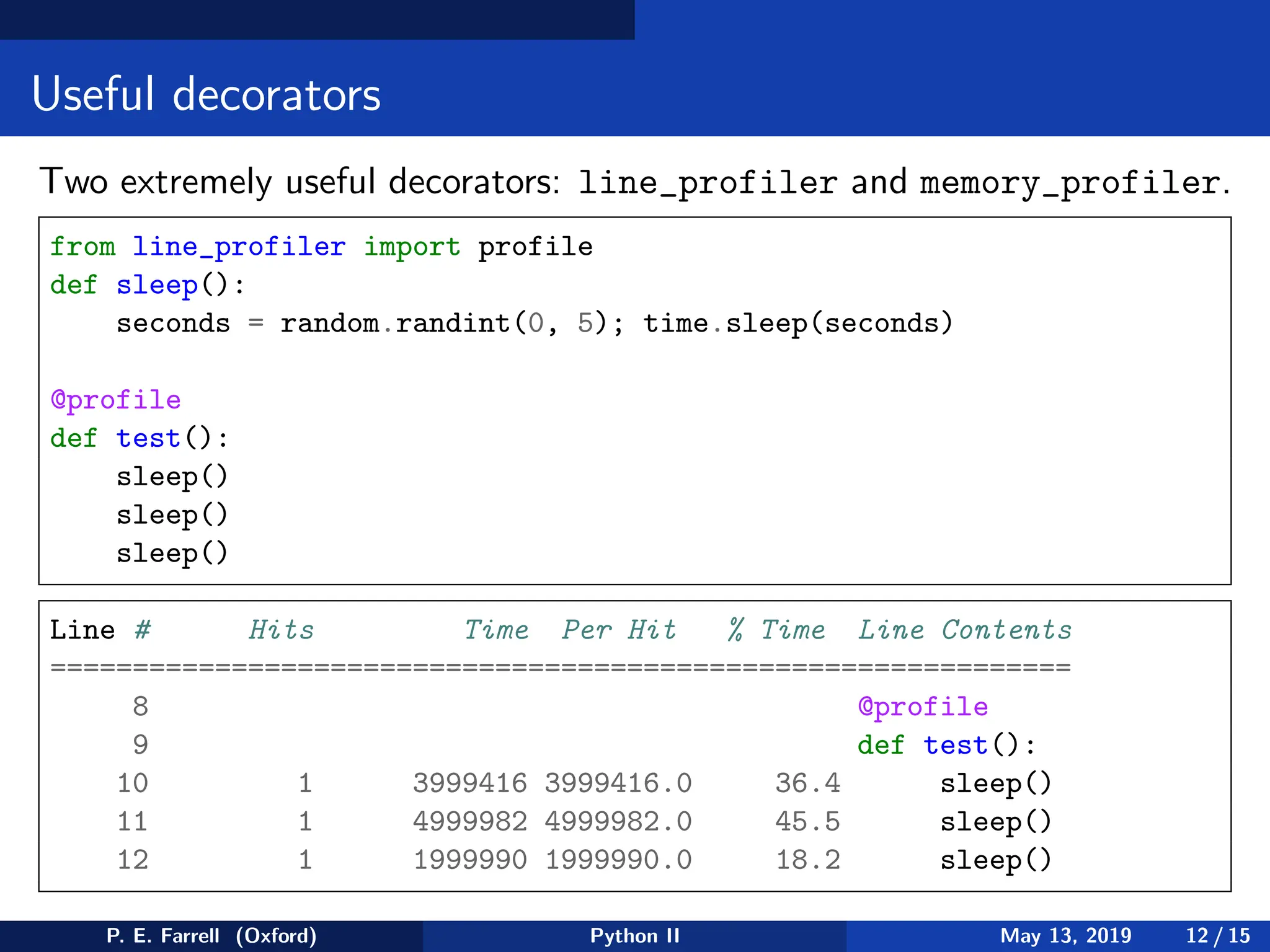Image resolution: width=1270 pixels, height=952 pixels.
Task: Click the slide title 'Useful decorators'
Action: pyautogui.click(x=206, y=94)
